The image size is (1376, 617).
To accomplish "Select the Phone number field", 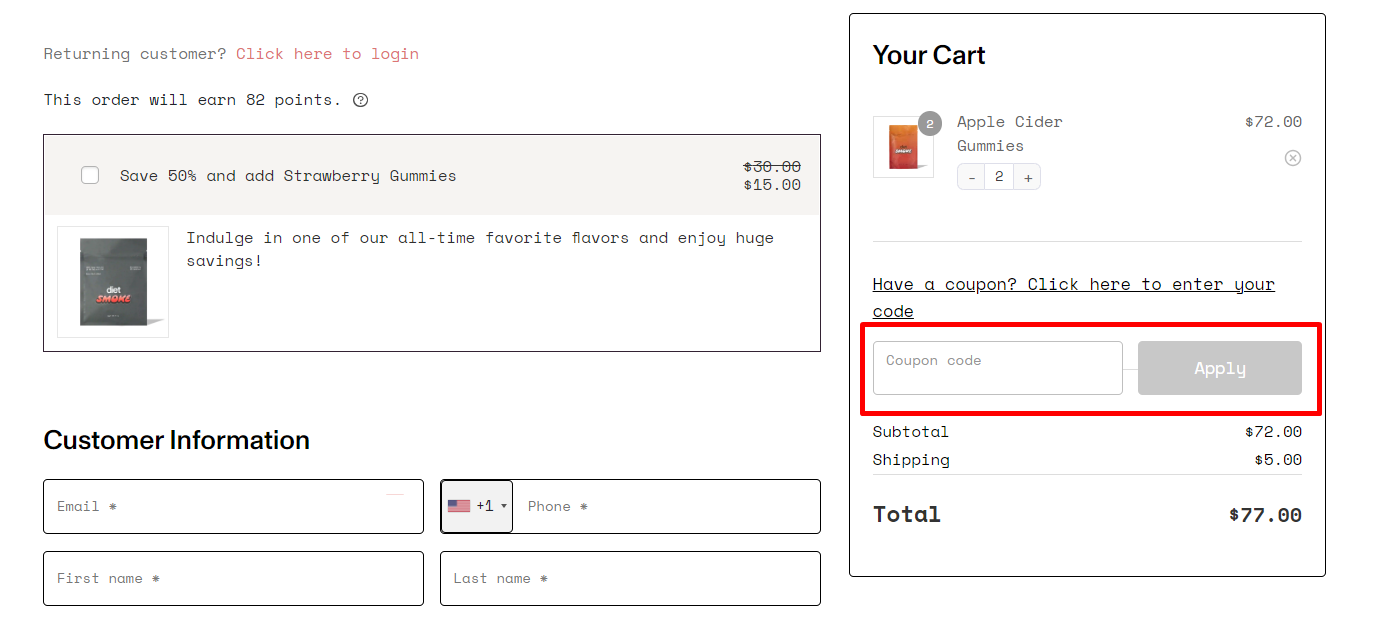I will click(666, 506).
